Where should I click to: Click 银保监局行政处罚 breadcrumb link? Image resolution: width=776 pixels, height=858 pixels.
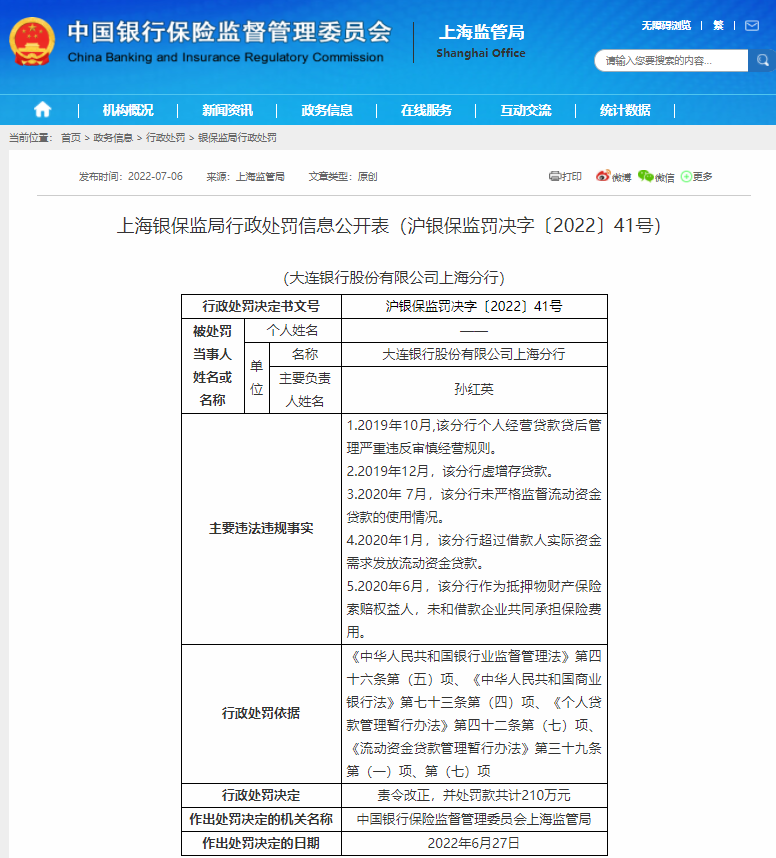pyautogui.click(x=237, y=138)
